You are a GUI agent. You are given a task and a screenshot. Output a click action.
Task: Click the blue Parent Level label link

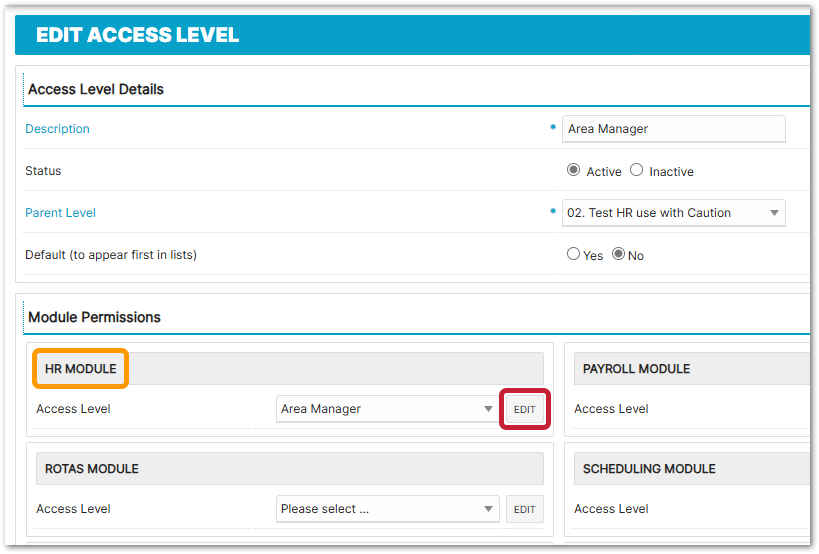60,213
